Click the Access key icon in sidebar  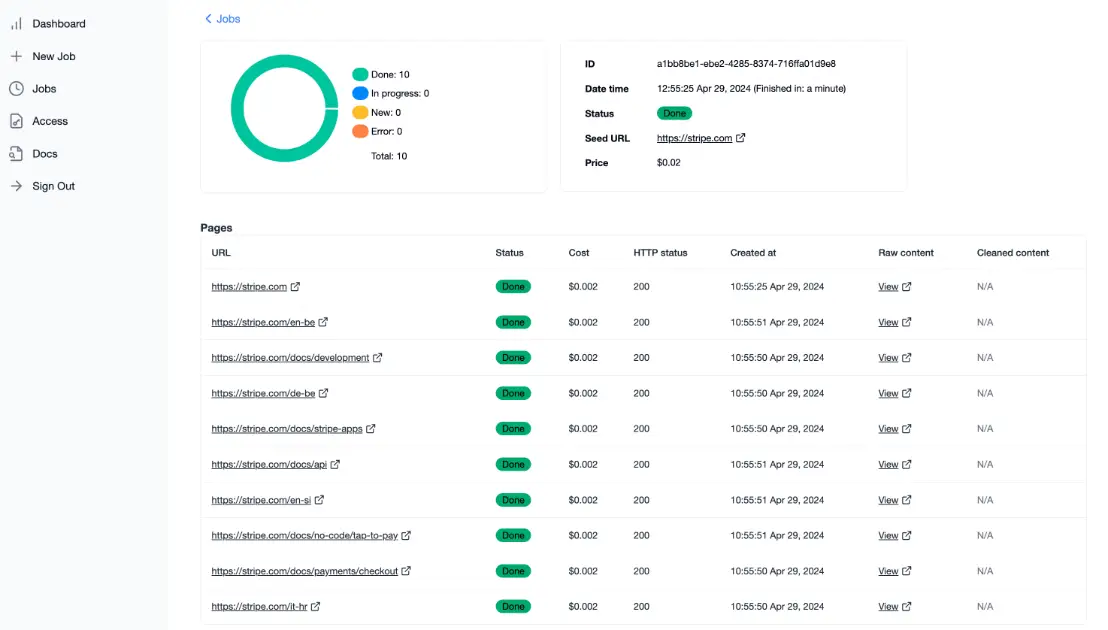[17, 121]
